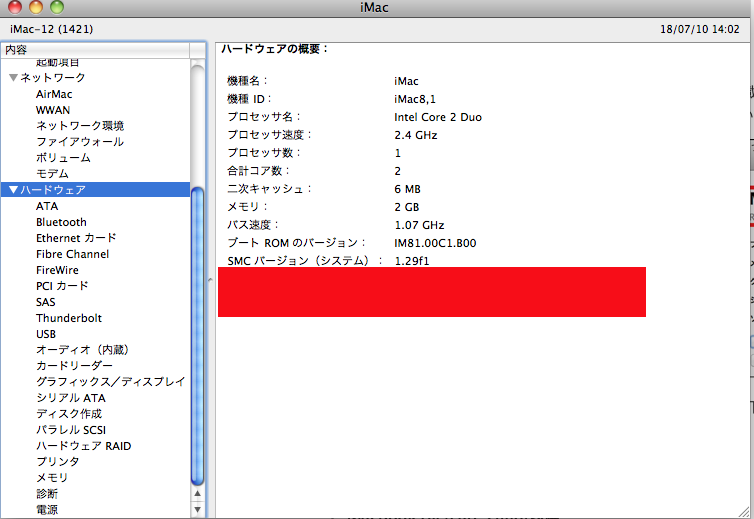Select ハードウェア RAID entry
The width and height of the screenshot is (754, 519).
[x=84, y=445]
